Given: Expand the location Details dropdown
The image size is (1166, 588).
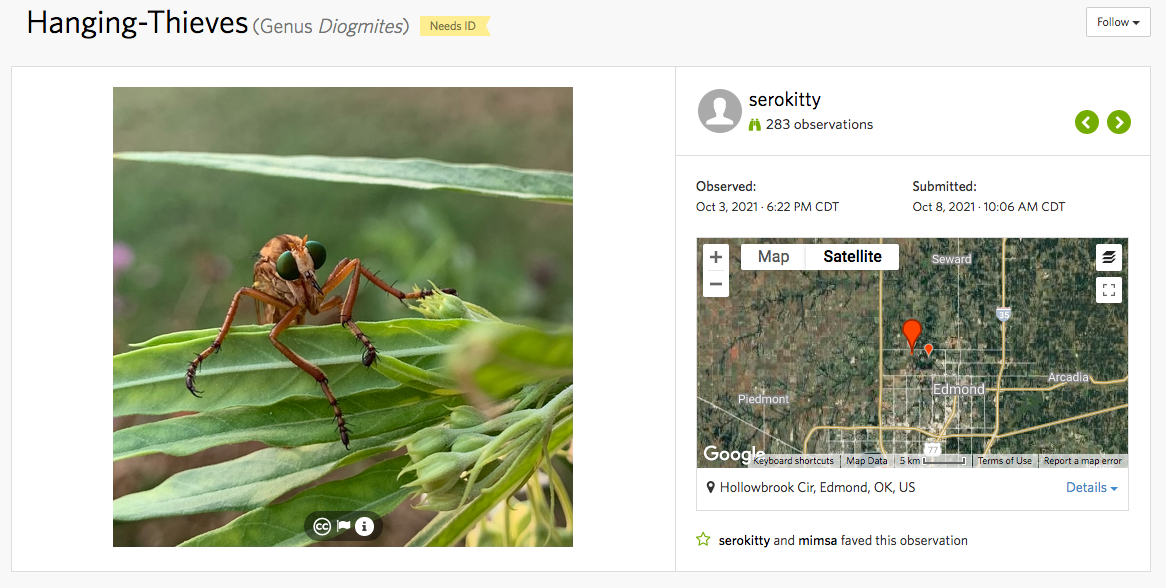Looking at the screenshot, I should [1092, 488].
